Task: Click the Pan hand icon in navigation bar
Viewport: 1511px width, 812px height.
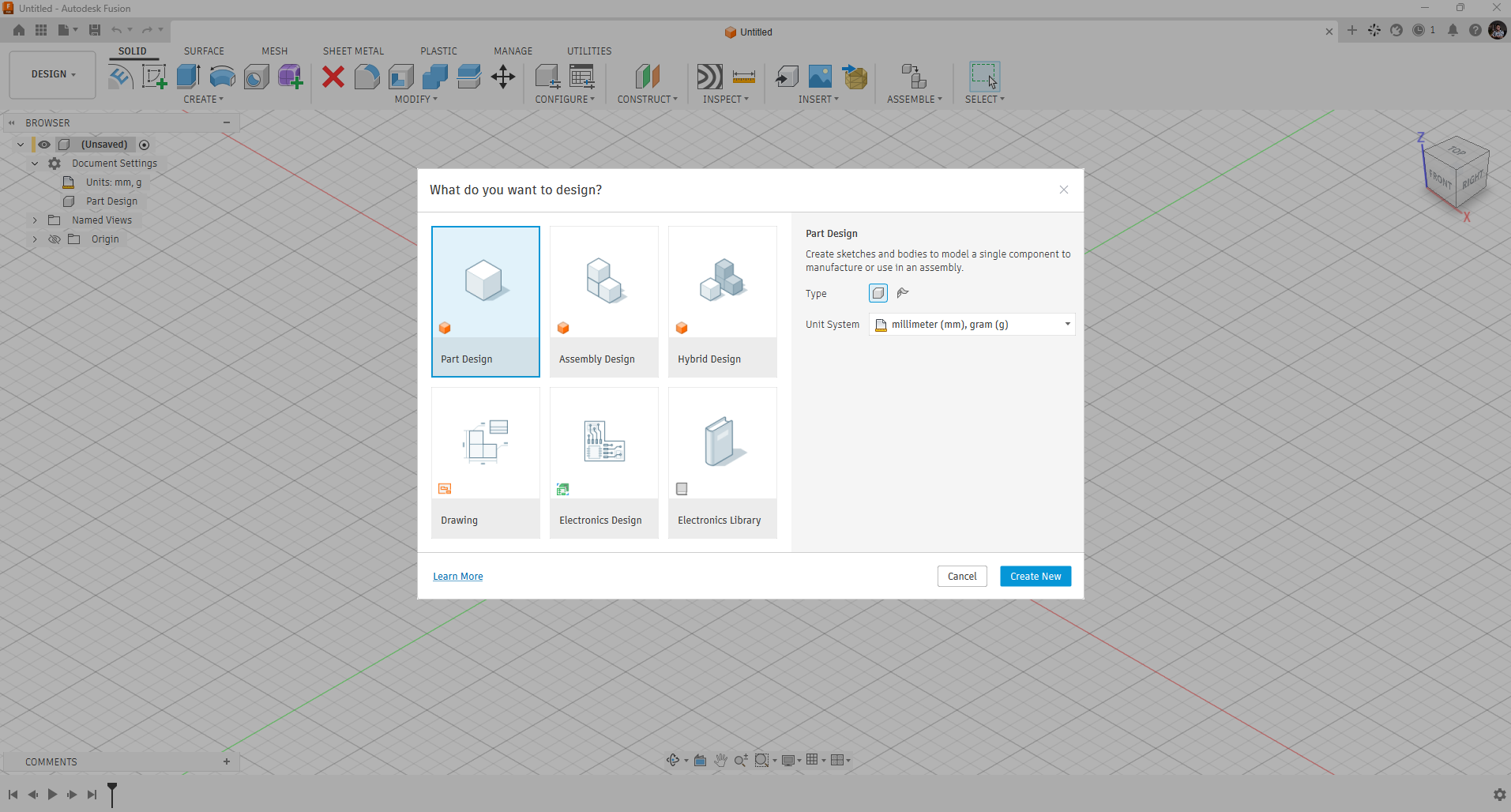Action: [720, 760]
